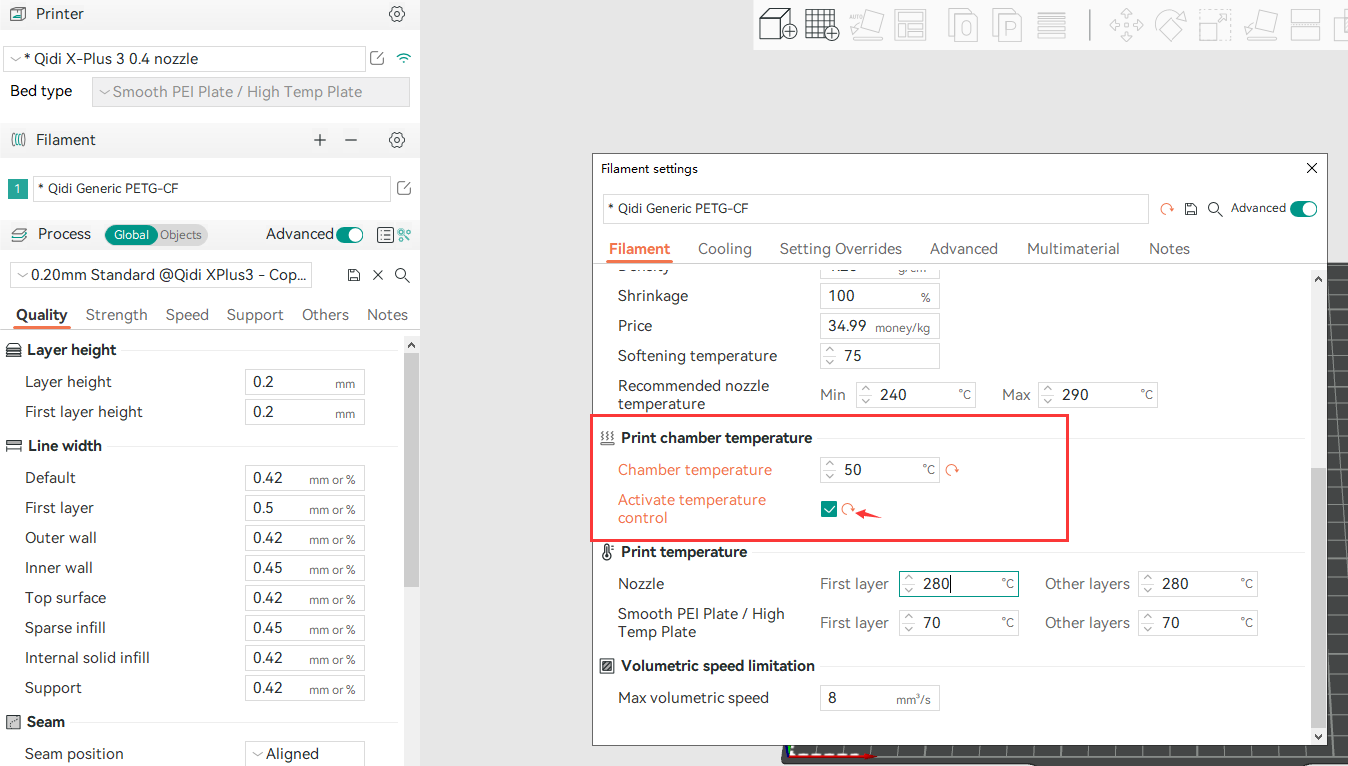Click the Add cube primitive toolbar icon
Image resolution: width=1348 pixels, height=766 pixels.
click(777, 25)
